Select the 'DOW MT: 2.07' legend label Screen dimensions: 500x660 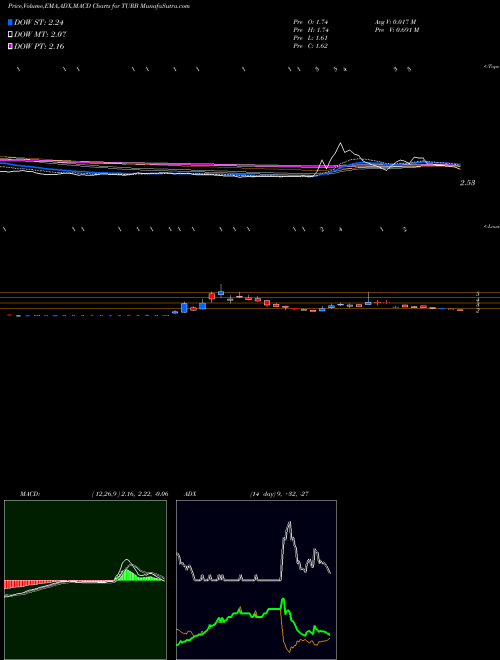(x=40, y=35)
